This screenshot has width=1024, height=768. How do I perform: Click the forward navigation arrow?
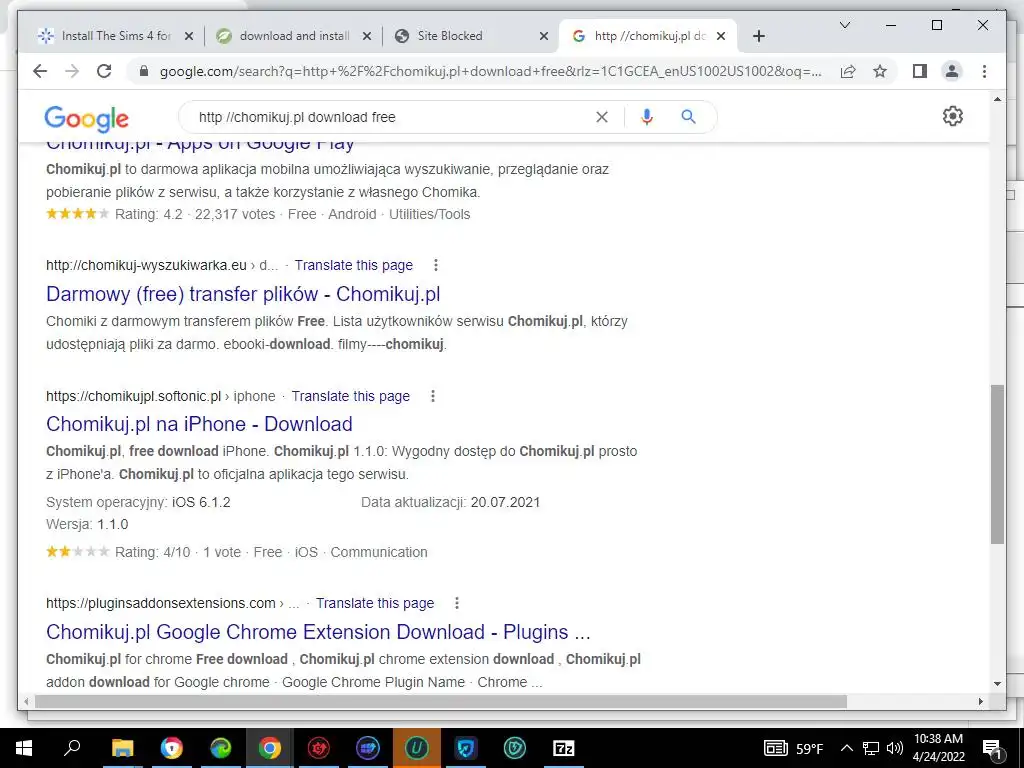click(x=72, y=71)
